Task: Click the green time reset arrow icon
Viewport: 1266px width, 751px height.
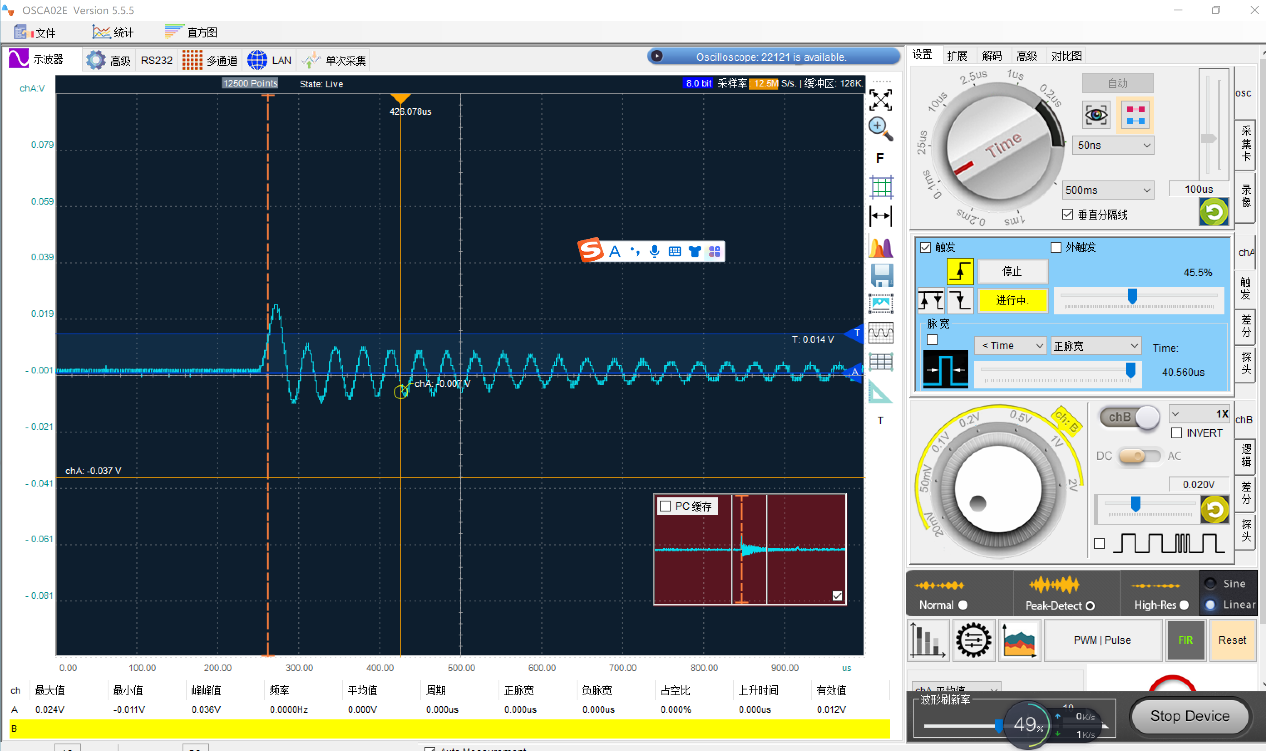Action: coord(1213,212)
